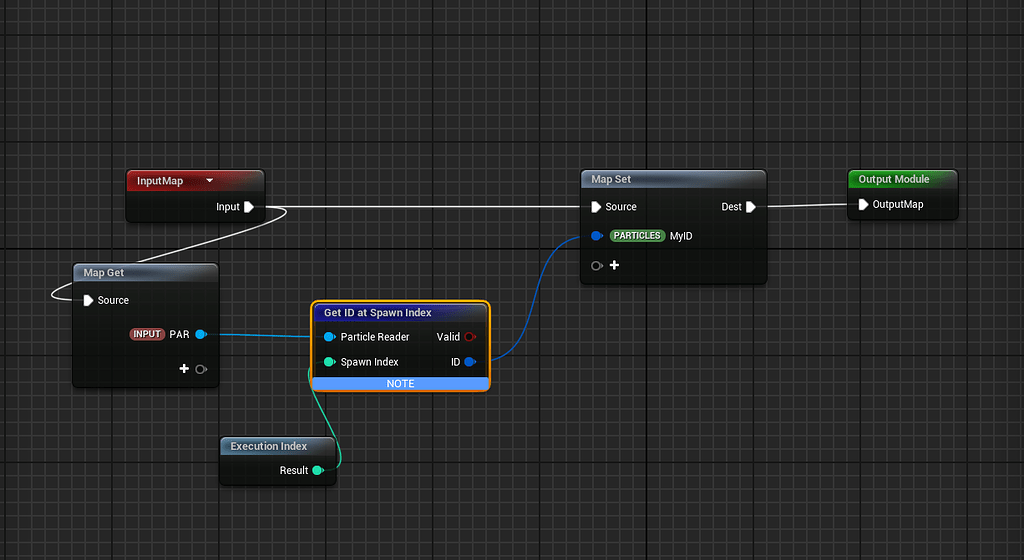This screenshot has width=1024, height=560.
Task: Add a new pin on Map Set
Action: tap(614, 266)
